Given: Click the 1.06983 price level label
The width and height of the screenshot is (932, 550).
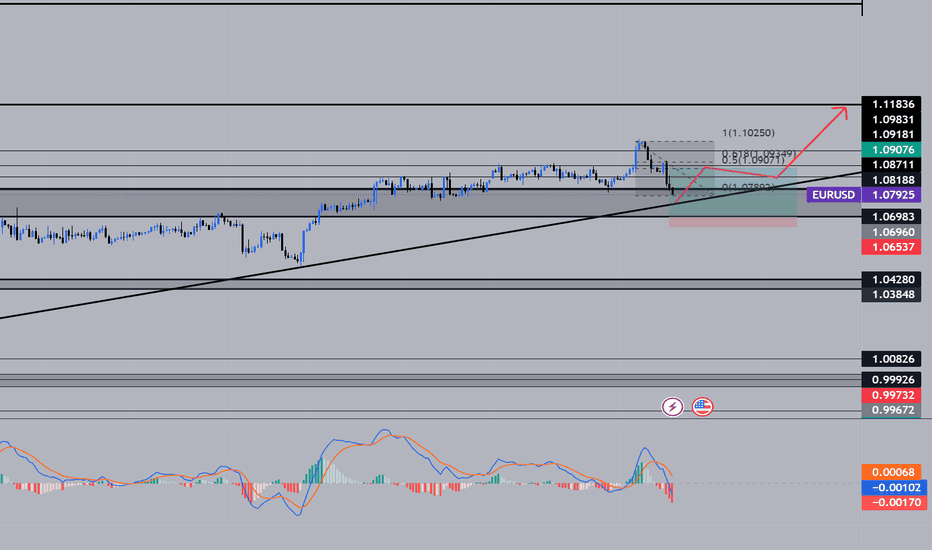Looking at the screenshot, I should [x=891, y=216].
